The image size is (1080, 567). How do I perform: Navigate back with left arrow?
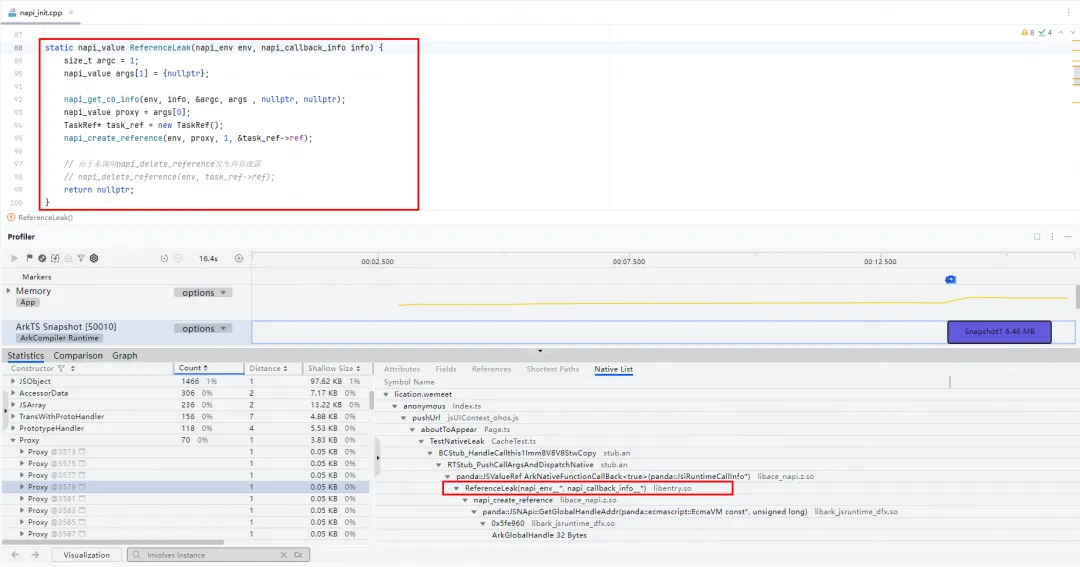coord(15,555)
